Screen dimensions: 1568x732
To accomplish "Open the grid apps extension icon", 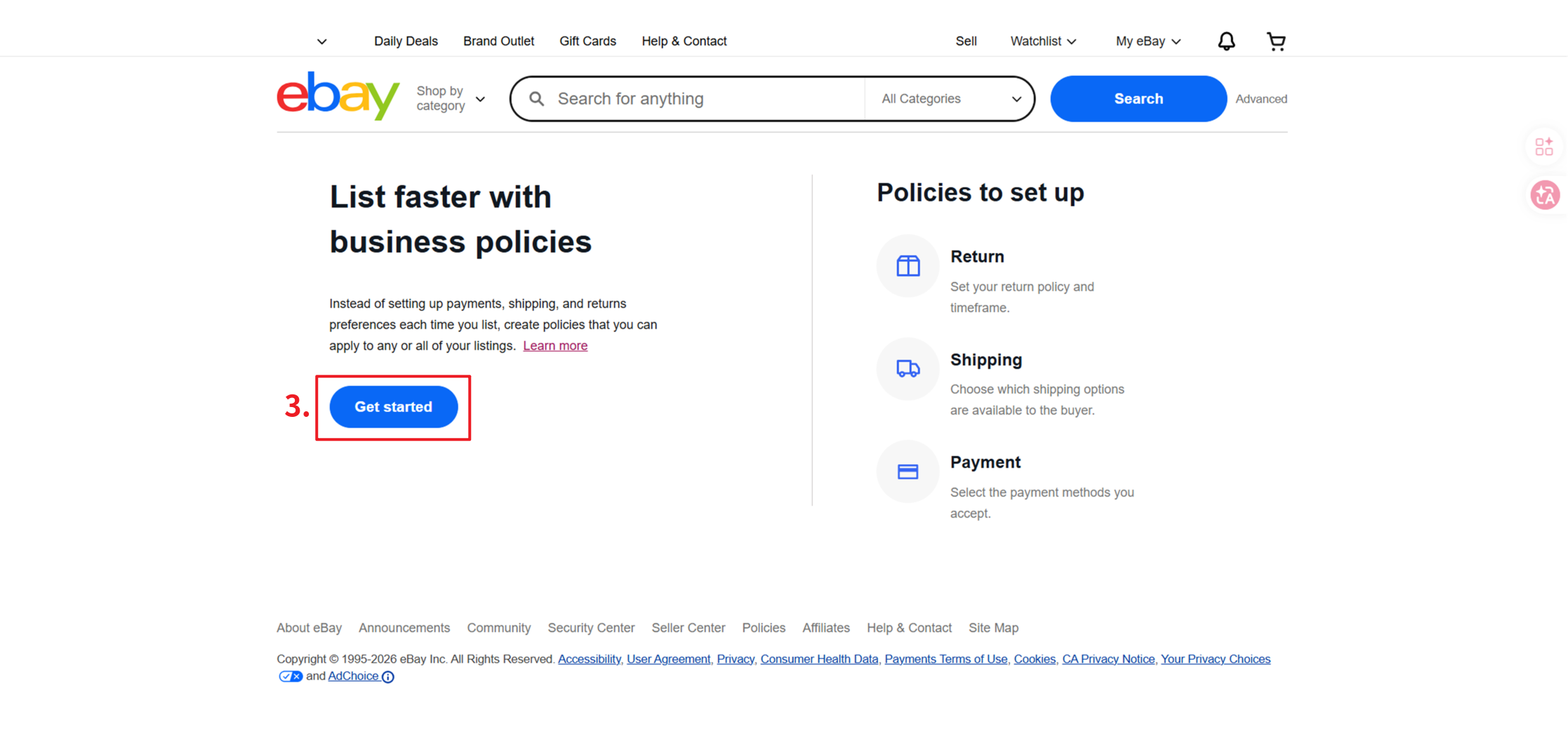I will (x=1543, y=147).
